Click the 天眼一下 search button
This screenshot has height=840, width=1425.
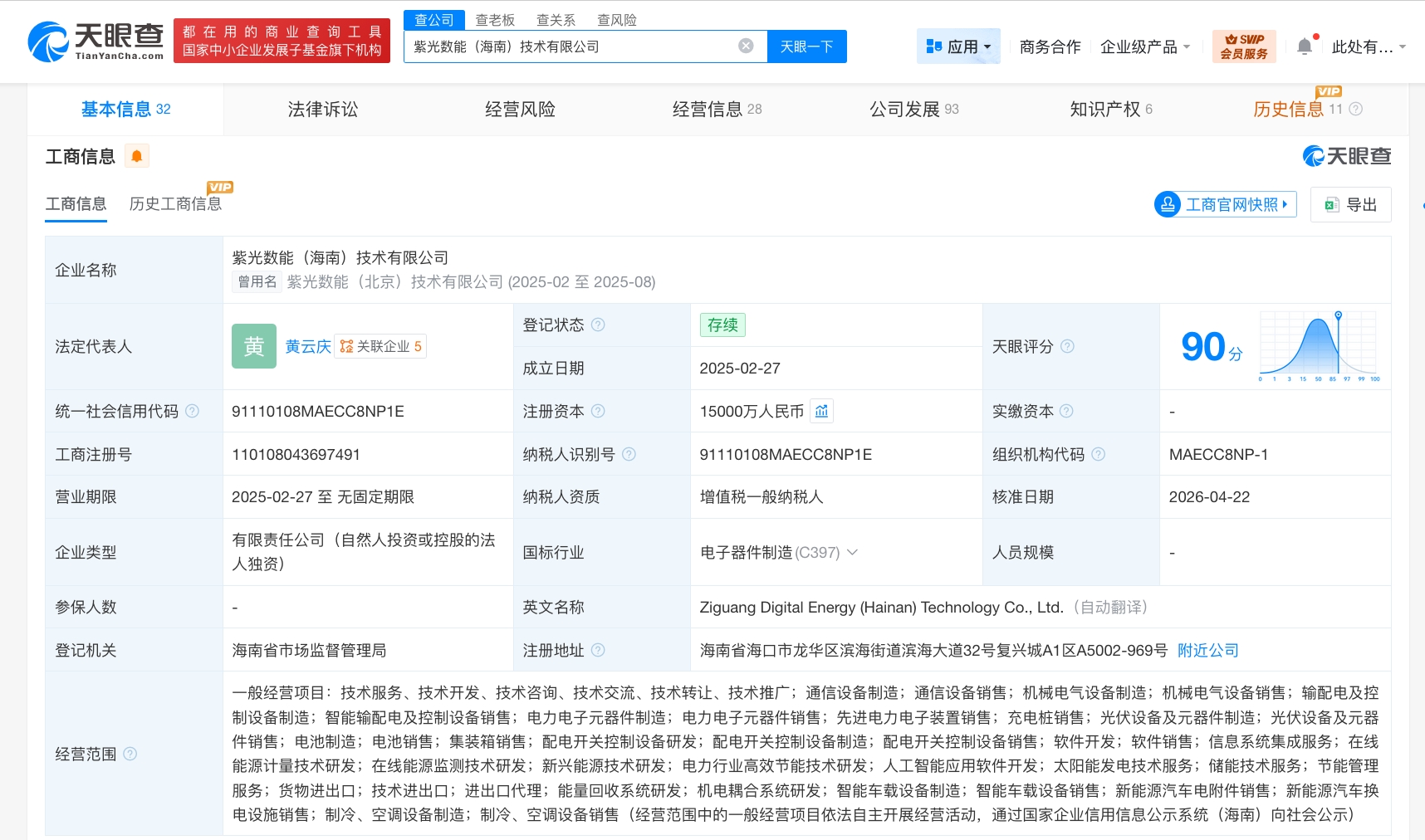806,46
